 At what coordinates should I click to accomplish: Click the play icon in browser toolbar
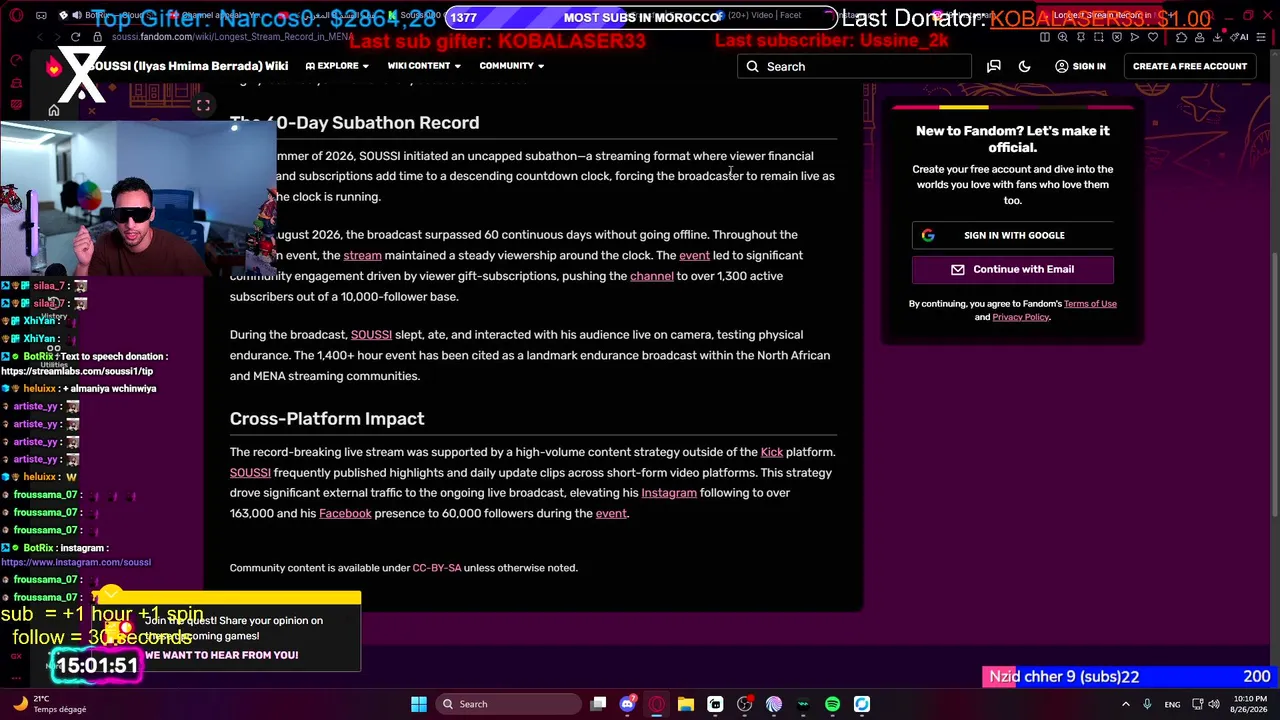pos(1135,37)
